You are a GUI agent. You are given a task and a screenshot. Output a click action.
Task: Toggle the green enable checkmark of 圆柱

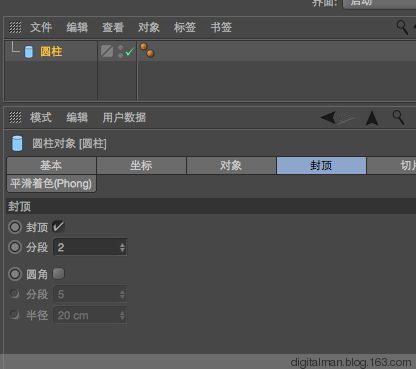(130, 52)
